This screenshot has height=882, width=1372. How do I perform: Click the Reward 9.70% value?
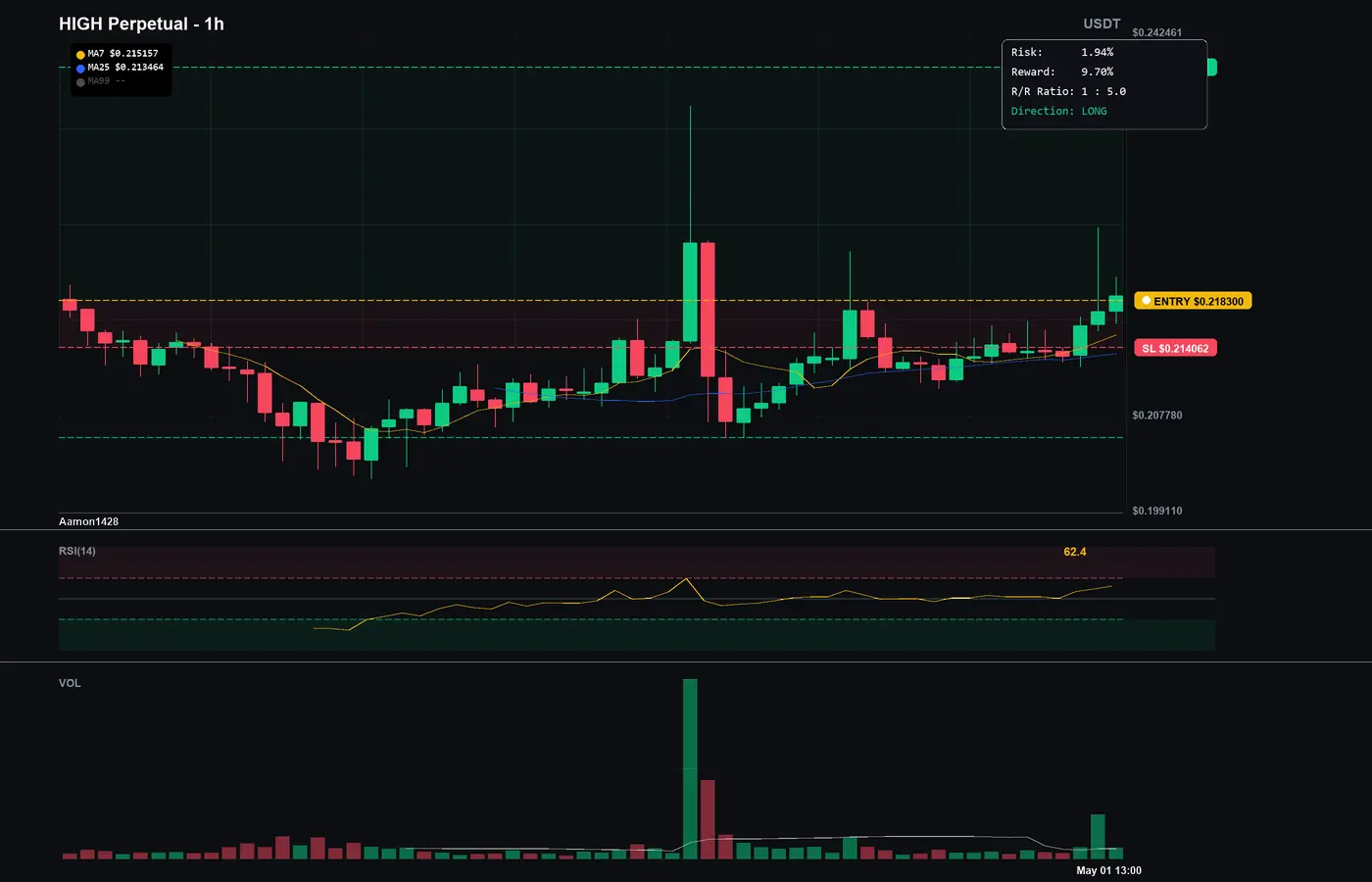tap(1097, 72)
